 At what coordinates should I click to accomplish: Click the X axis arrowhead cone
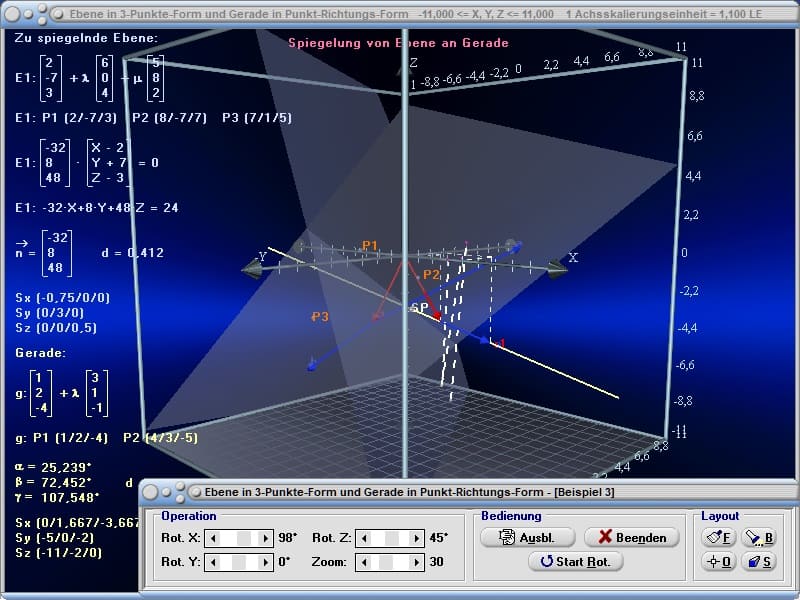click(557, 268)
